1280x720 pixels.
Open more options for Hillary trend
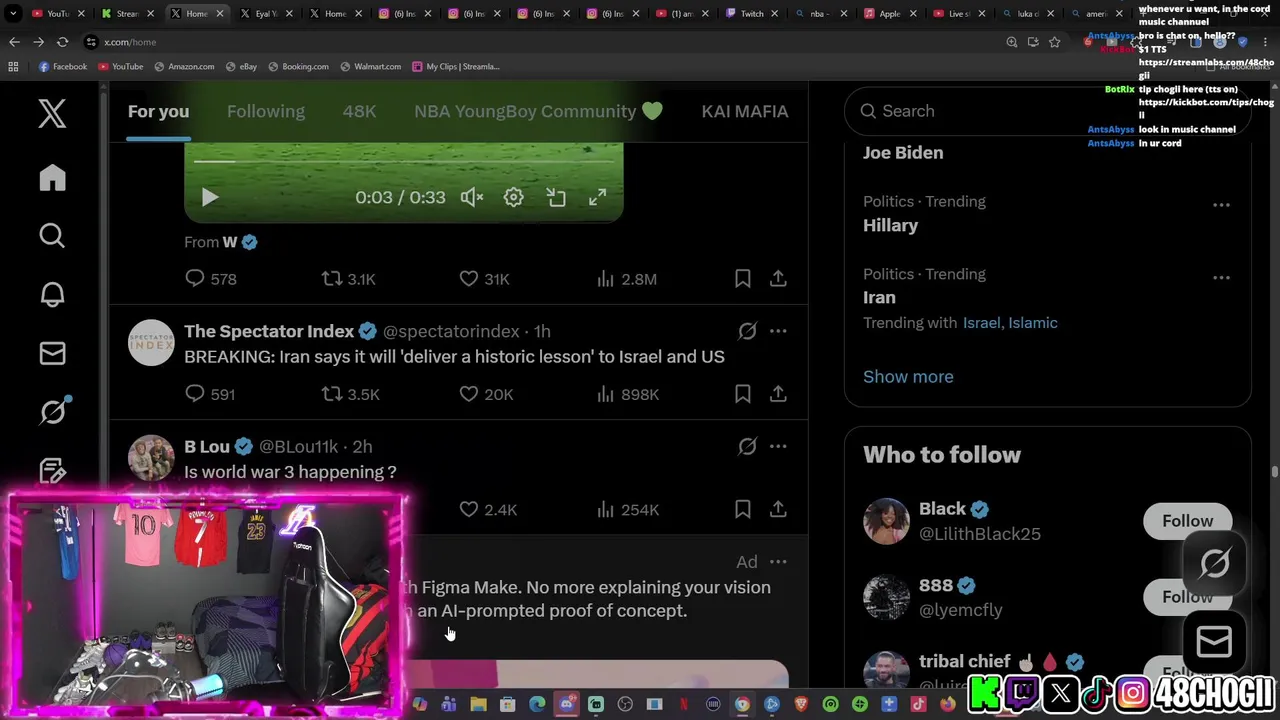click(x=1221, y=204)
